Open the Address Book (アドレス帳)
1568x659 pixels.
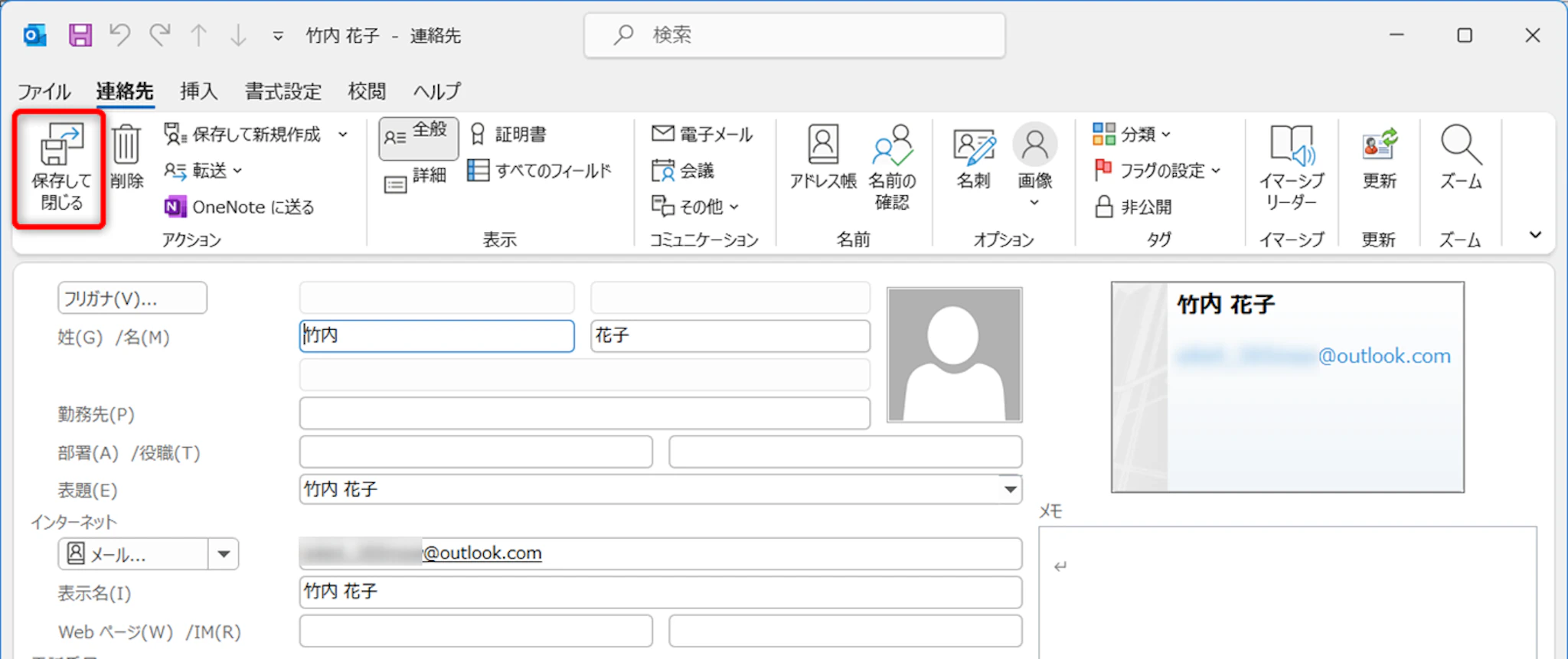823,155
